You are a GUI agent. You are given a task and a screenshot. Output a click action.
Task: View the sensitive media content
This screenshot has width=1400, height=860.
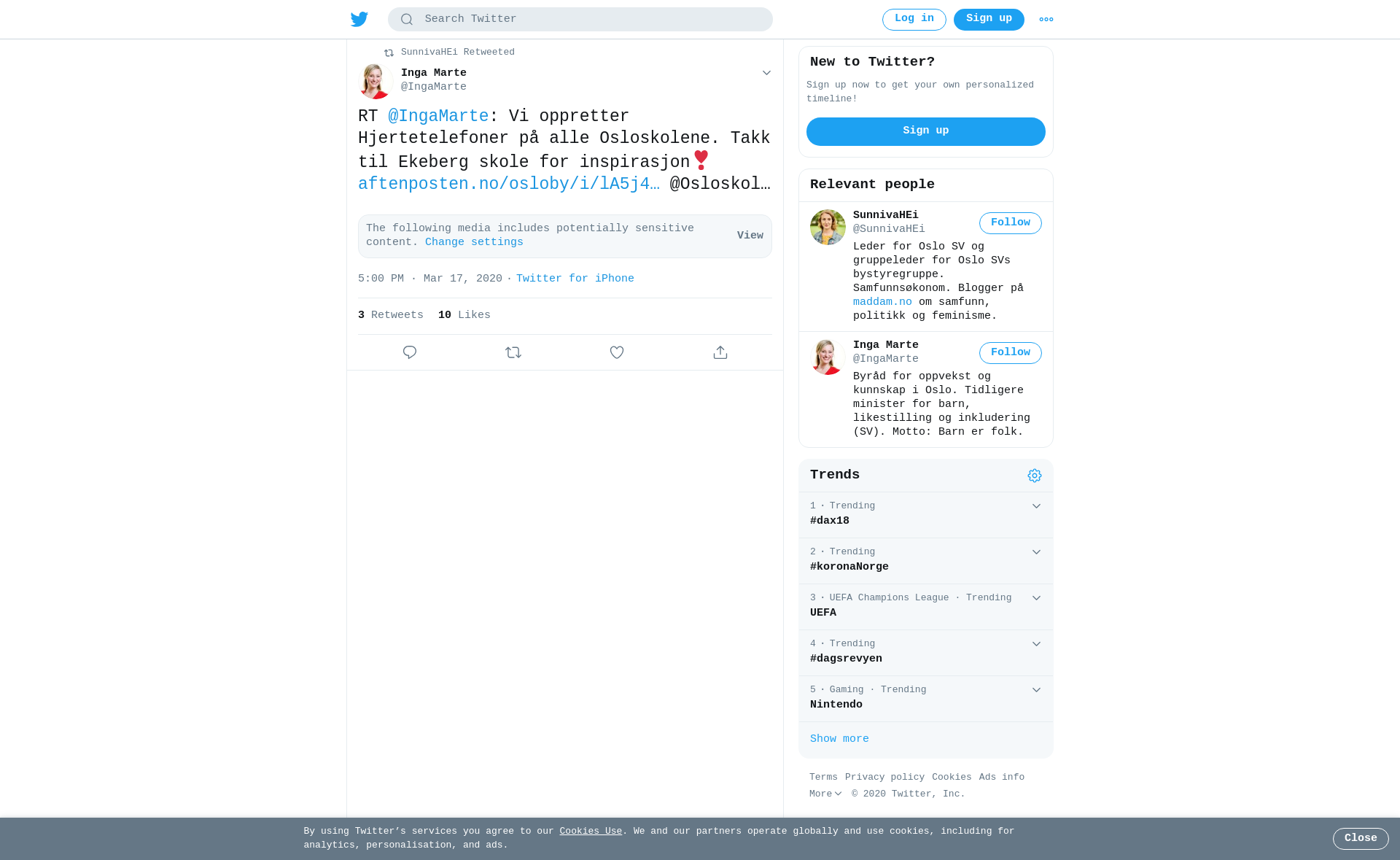[x=750, y=236]
